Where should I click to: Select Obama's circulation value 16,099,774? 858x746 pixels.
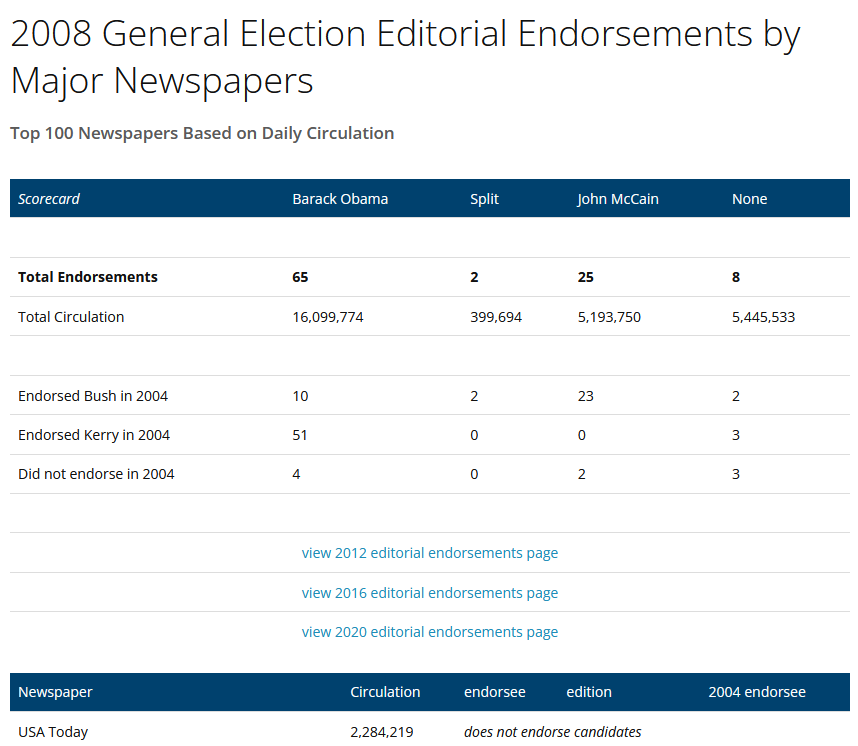click(x=327, y=317)
